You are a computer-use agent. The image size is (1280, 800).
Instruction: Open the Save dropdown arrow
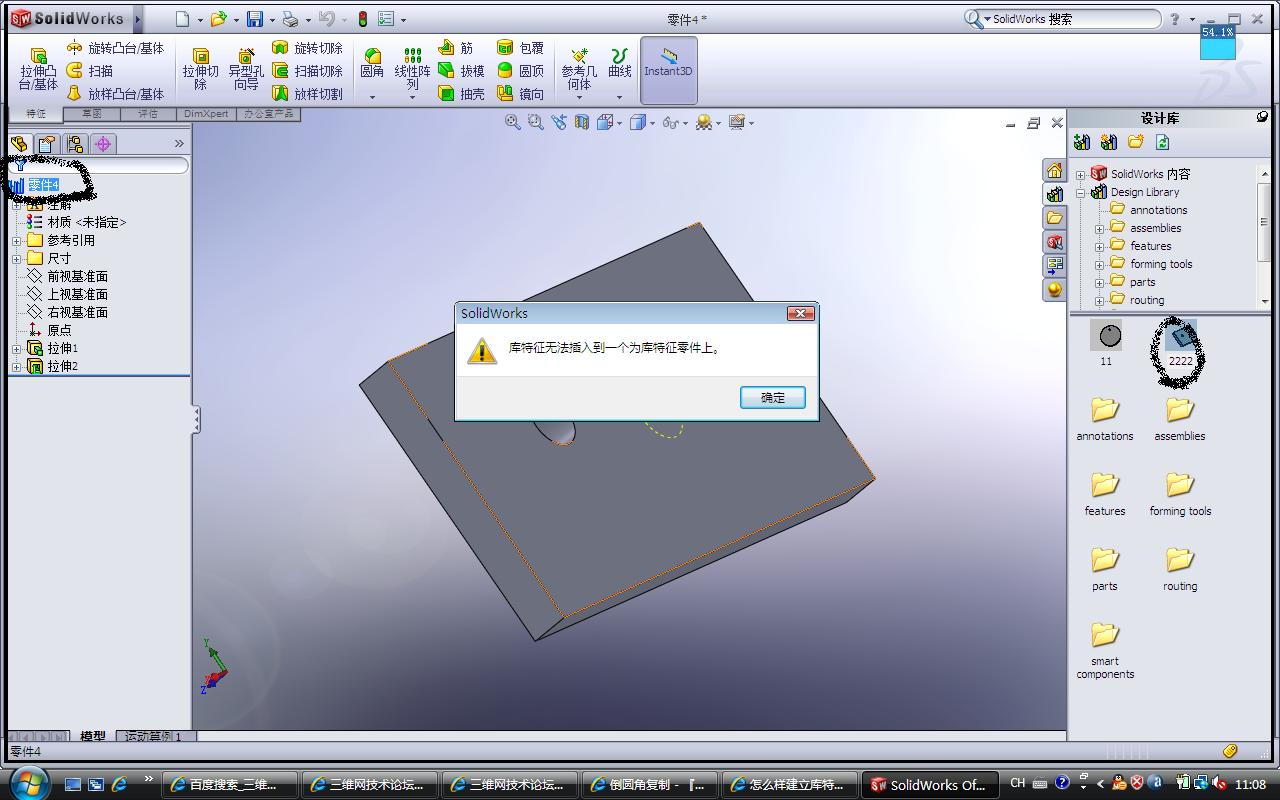pos(272,20)
